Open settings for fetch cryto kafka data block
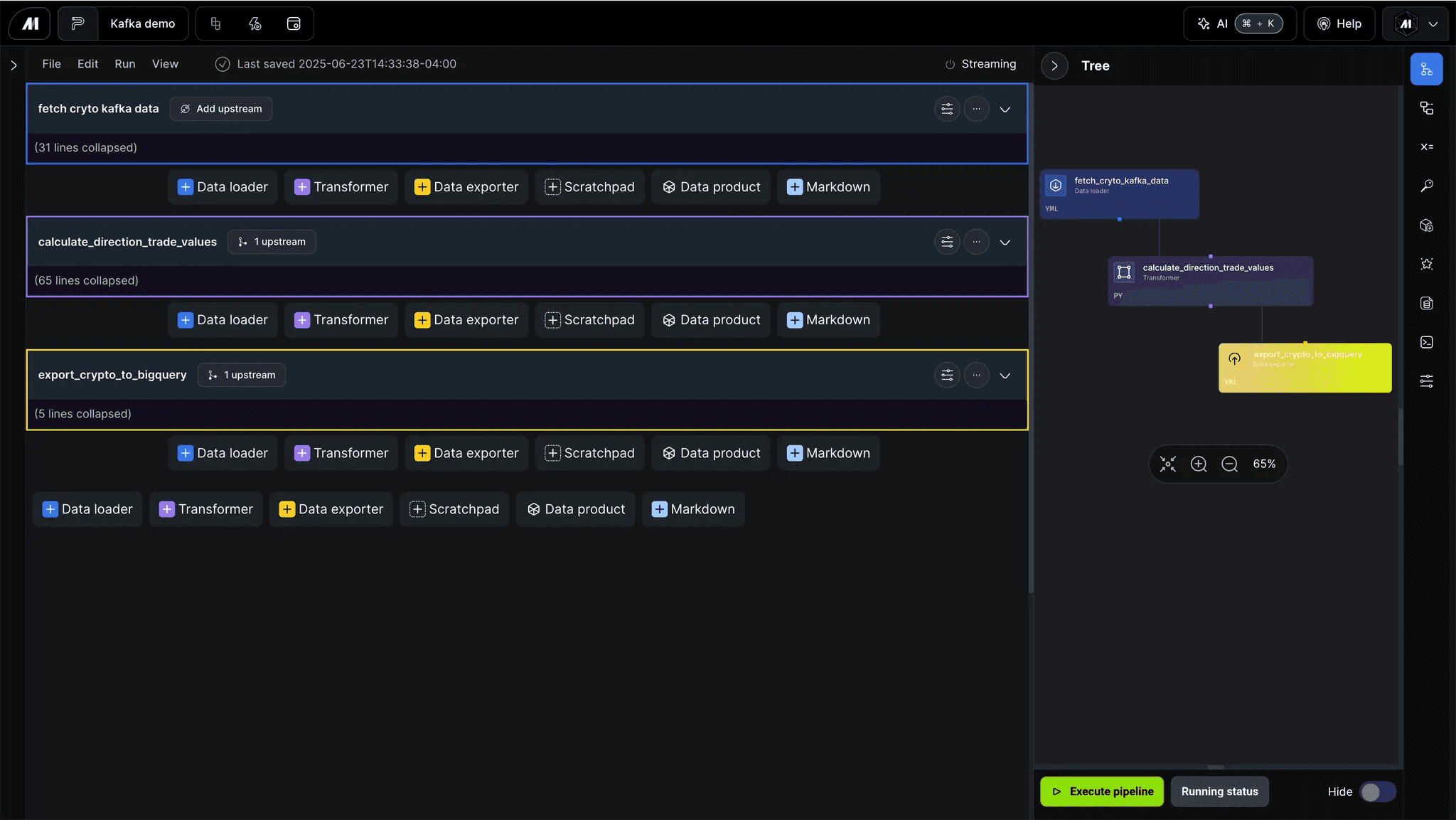 [x=947, y=109]
